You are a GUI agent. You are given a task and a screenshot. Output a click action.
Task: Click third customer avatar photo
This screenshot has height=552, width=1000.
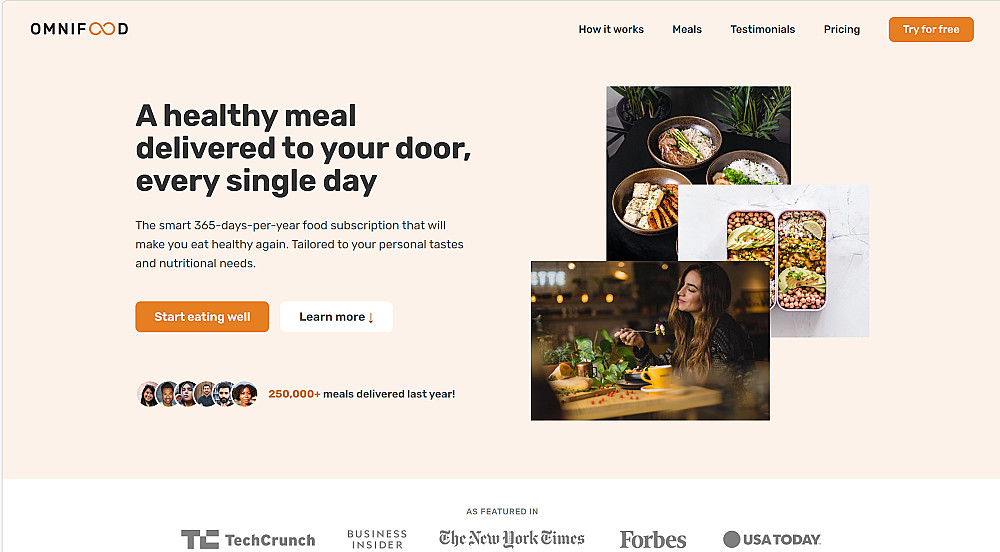click(186, 394)
